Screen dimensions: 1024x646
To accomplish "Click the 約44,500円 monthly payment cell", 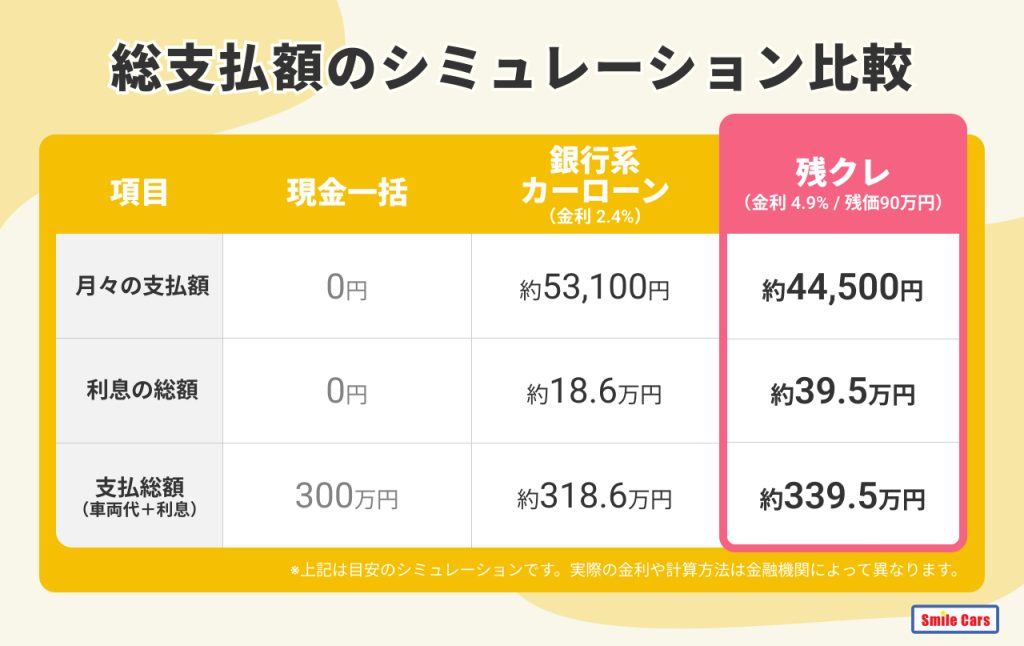I will point(842,290).
